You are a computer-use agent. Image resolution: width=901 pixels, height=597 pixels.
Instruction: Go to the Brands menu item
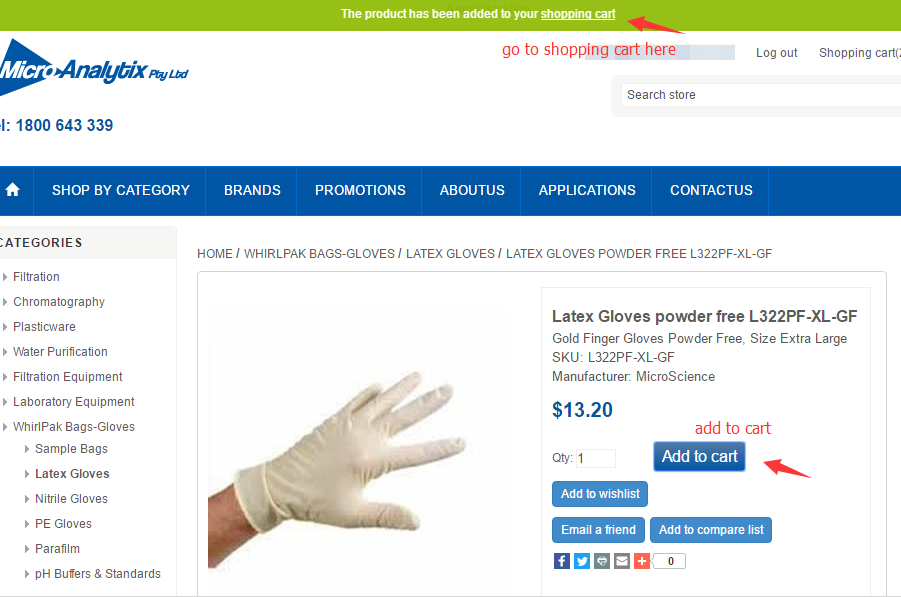252,190
